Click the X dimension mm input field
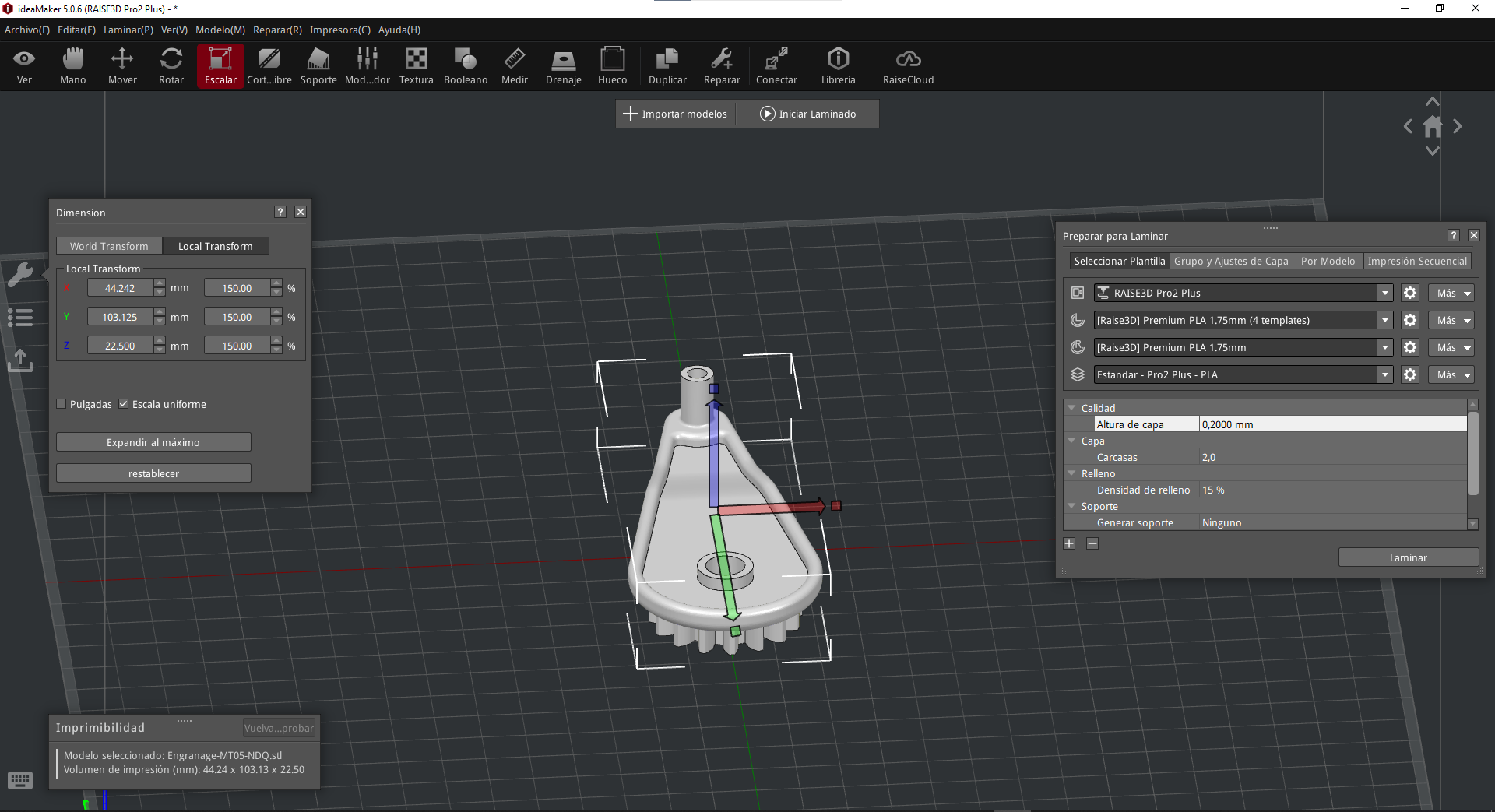Viewport: 1495px width, 812px height. click(x=120, y=288)
